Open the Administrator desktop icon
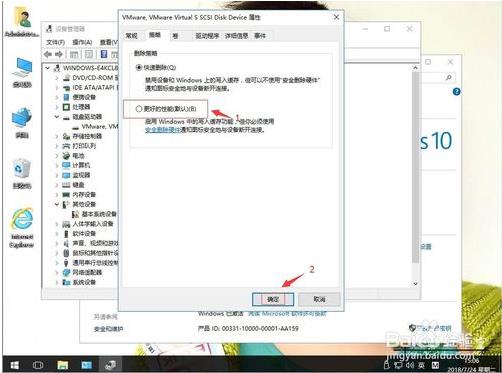This screenshot has width=502, height=373. click(x=22, y=21)
